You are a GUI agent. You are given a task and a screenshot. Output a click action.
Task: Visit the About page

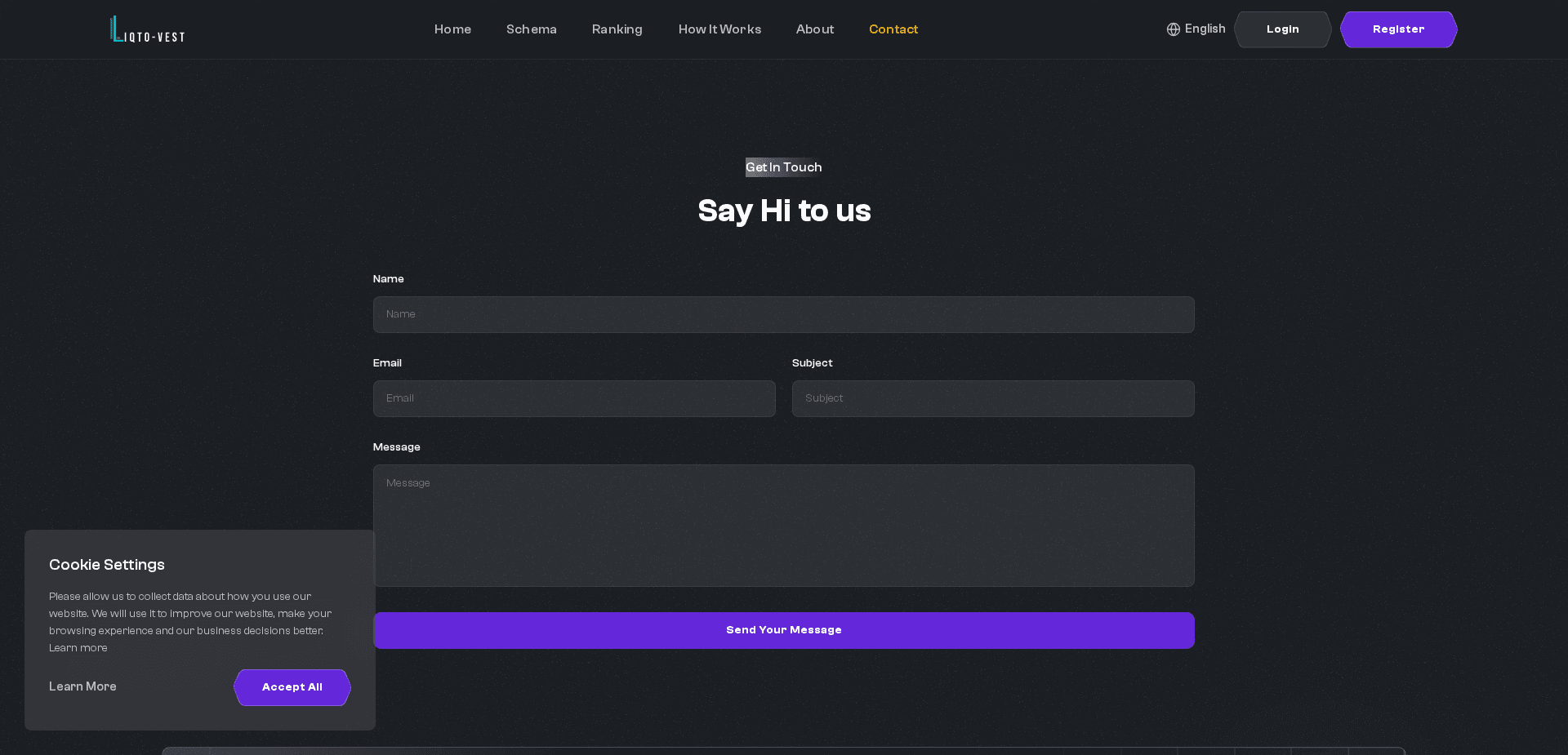[814, 29]
